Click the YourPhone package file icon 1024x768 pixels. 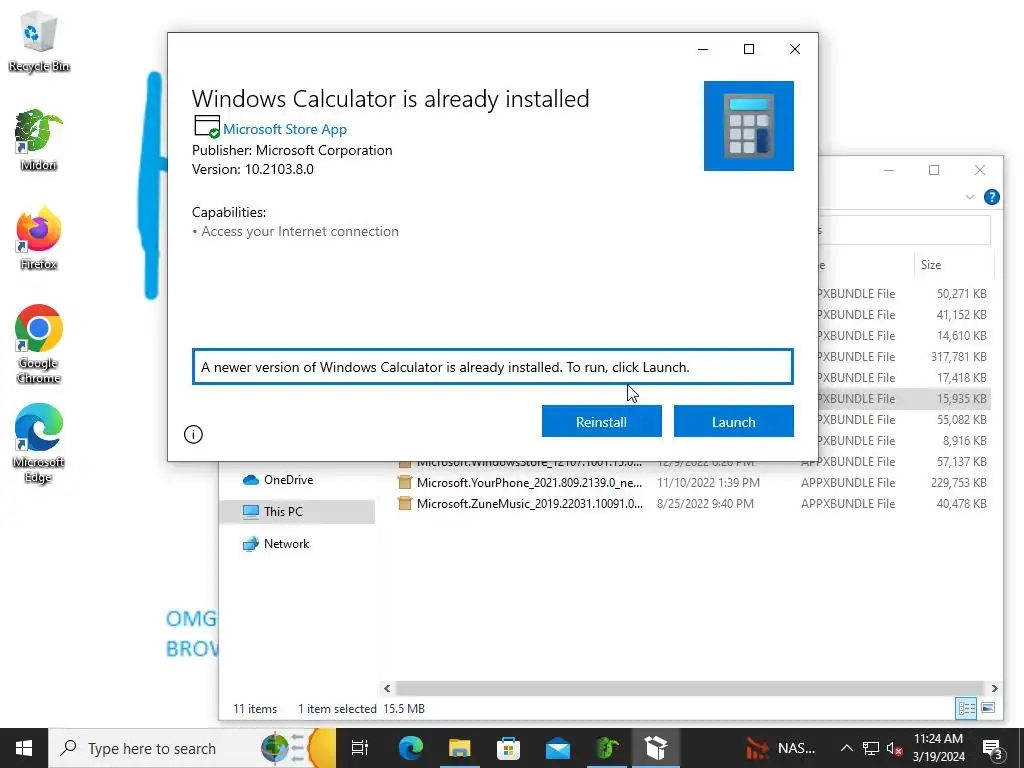coord(405,483)
